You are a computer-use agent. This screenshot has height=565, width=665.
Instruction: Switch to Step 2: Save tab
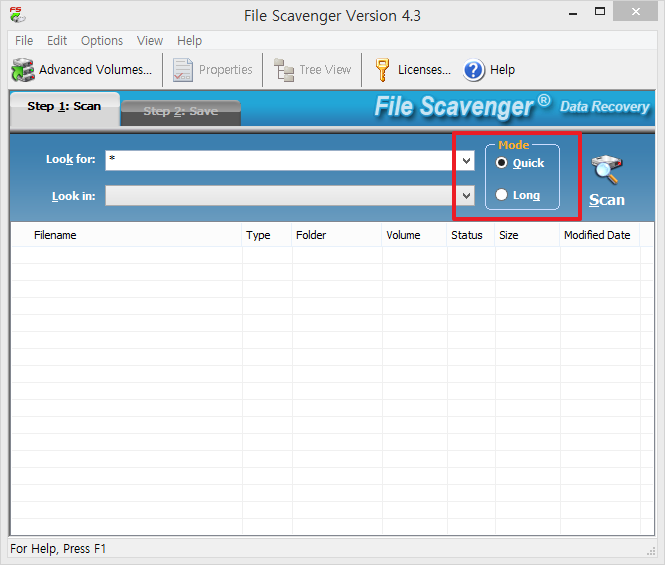tap(181, 112)
